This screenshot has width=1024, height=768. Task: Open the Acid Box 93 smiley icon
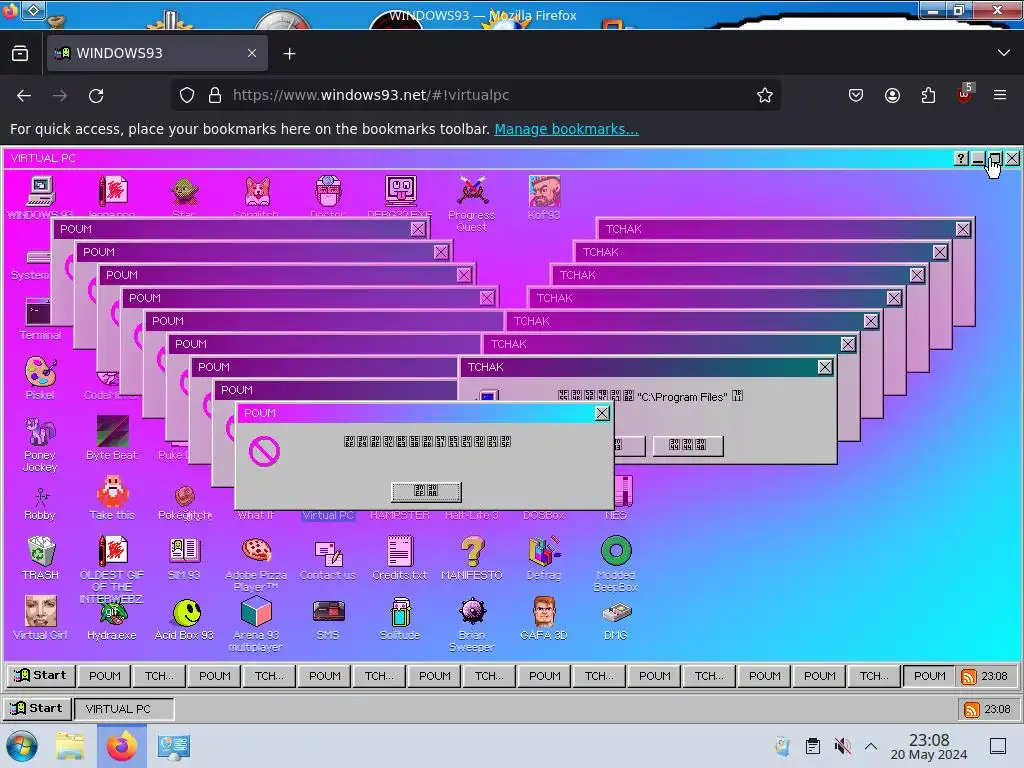[184, 619]
